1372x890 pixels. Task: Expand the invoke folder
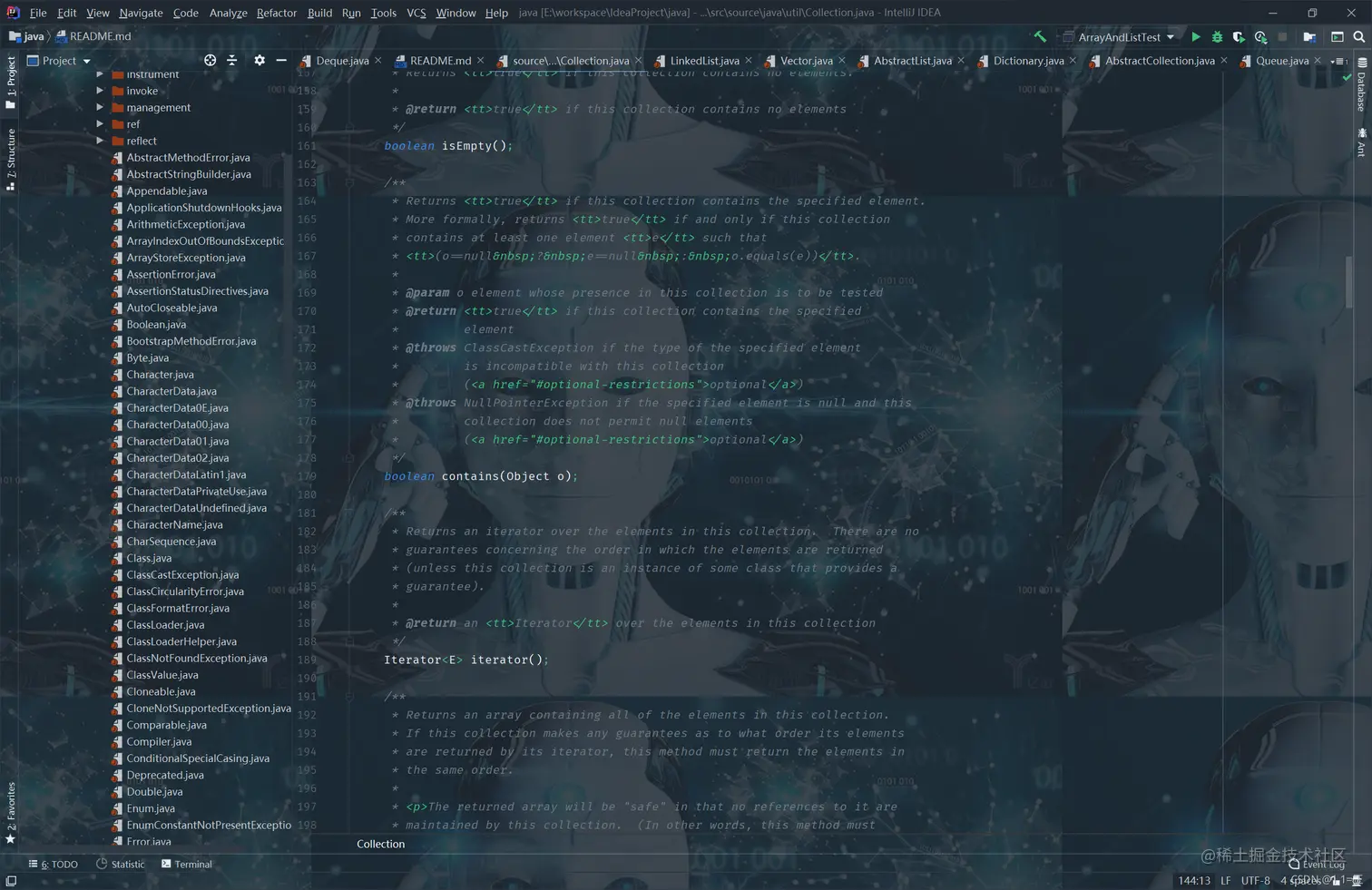tap(100, 91)
